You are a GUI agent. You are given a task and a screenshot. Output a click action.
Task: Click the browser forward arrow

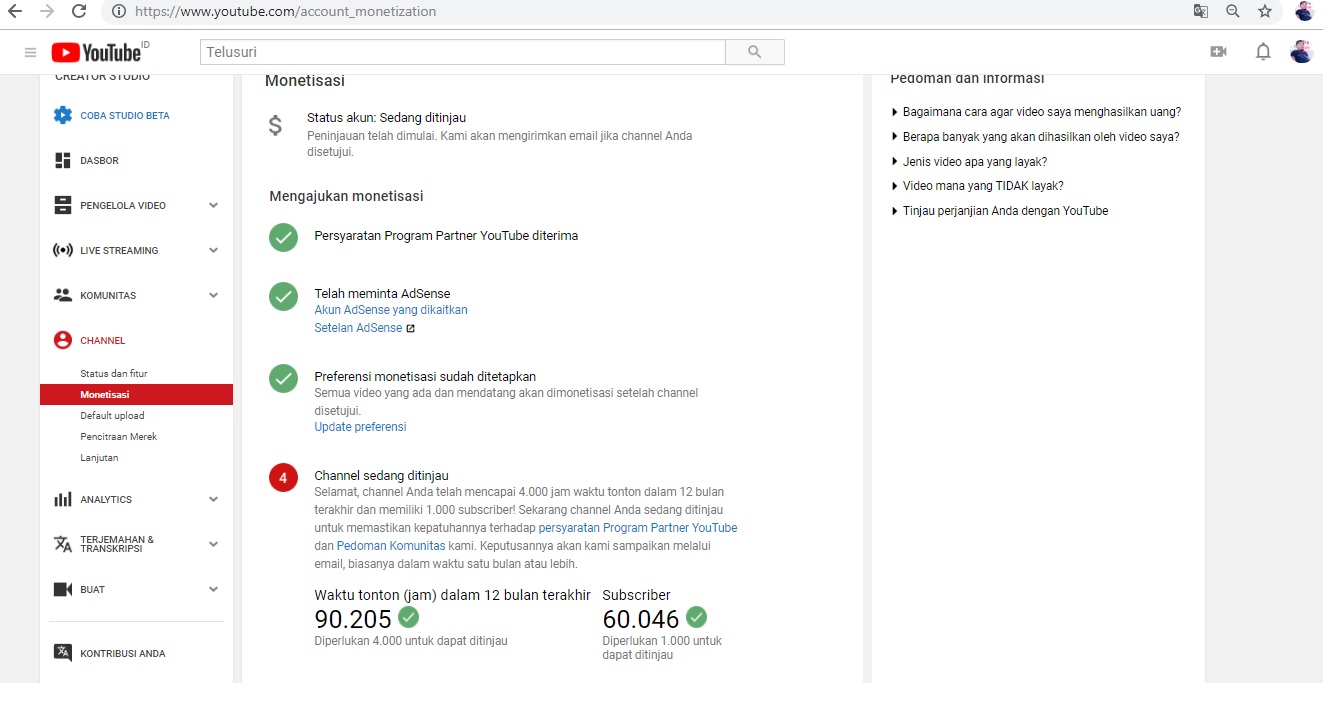[46, 12]
